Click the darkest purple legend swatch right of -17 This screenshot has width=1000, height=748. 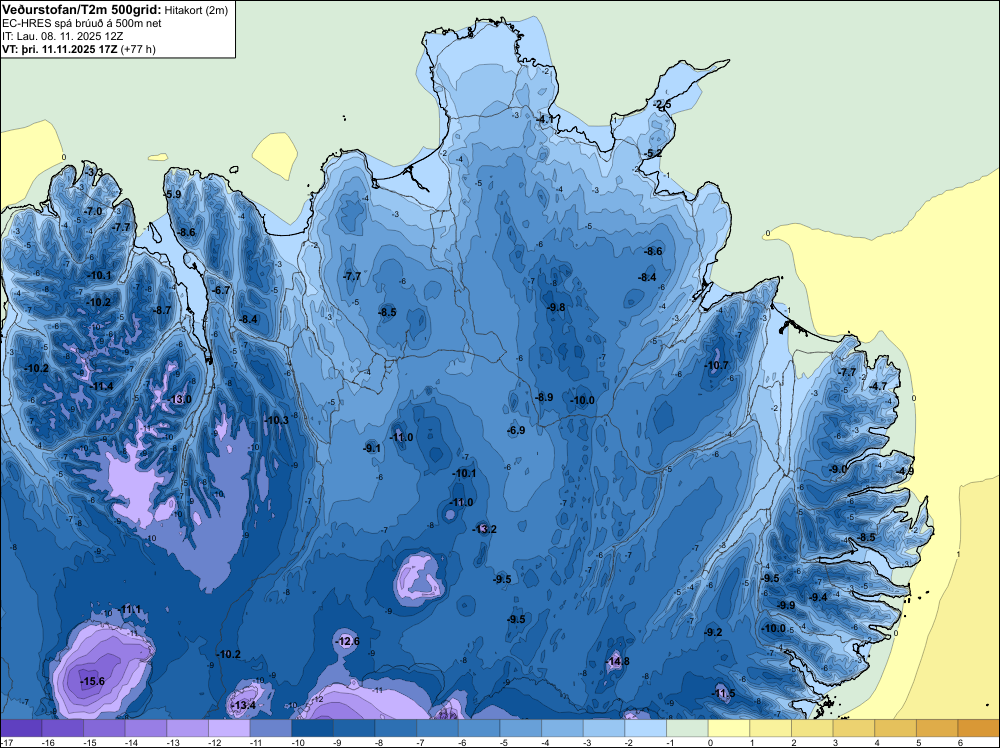(21, 728)
